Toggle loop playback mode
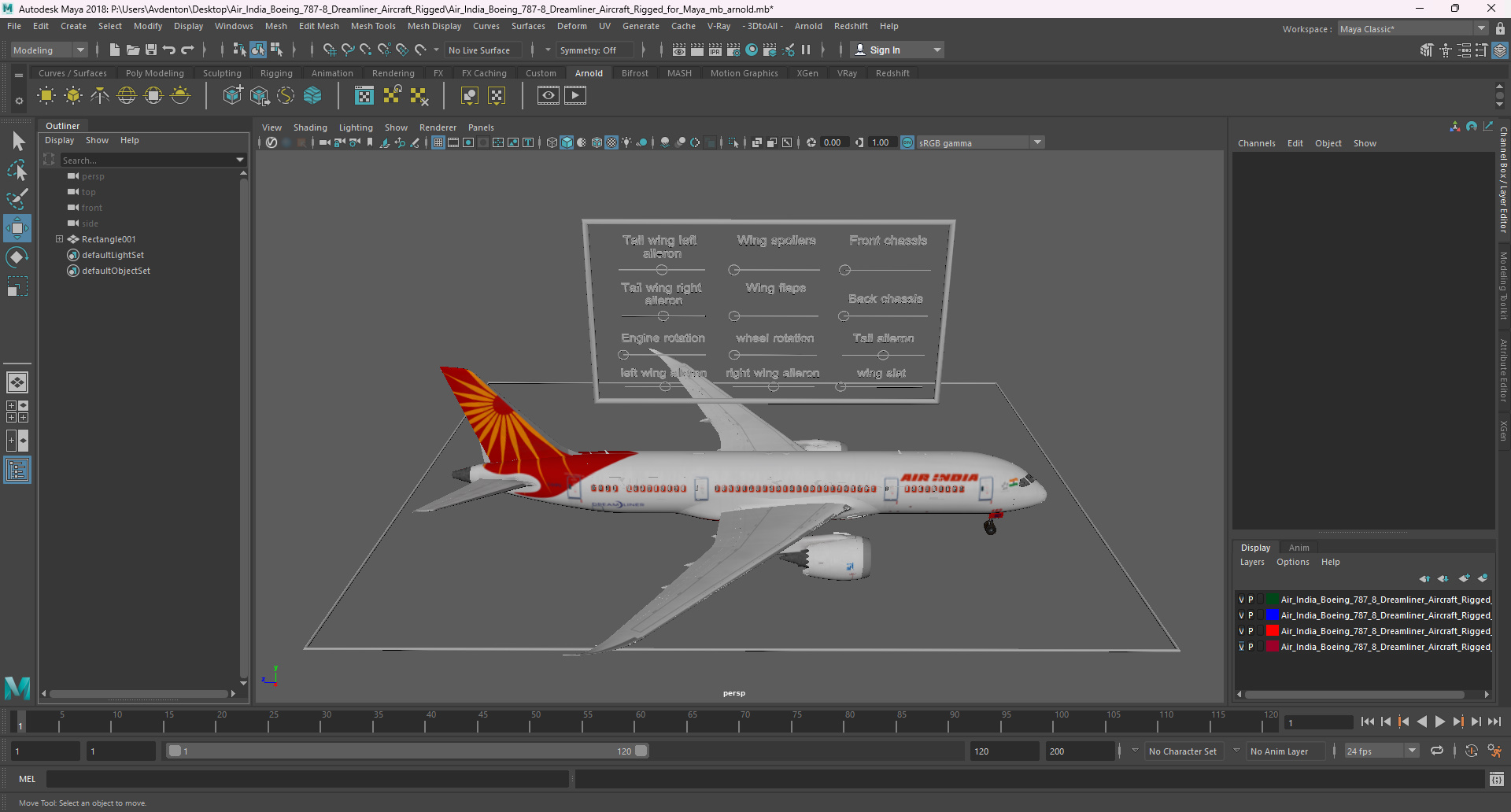The width and height of the screenshot is (1511, 812). pos(1437,751)
